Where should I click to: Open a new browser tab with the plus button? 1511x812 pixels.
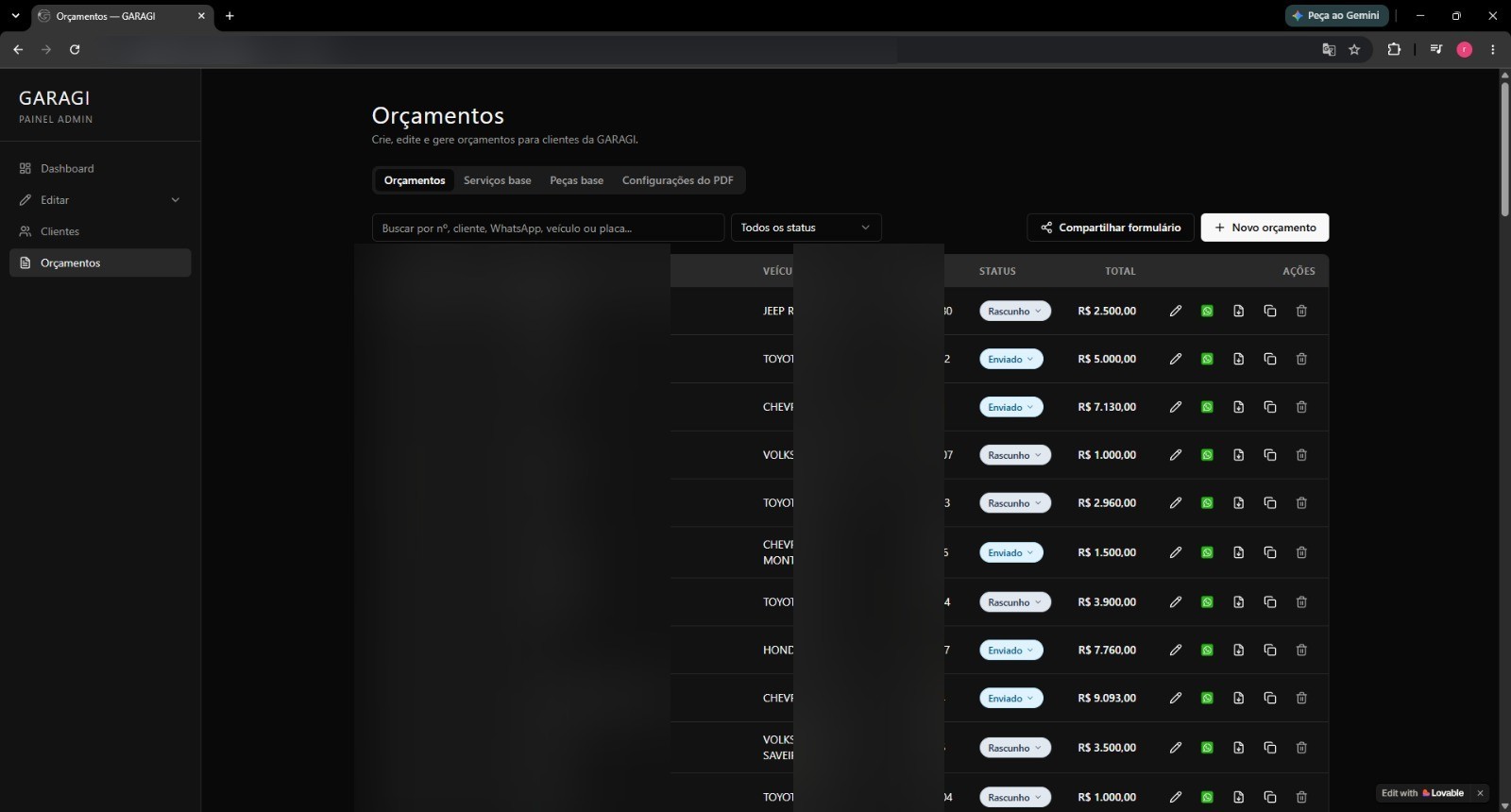229,16
